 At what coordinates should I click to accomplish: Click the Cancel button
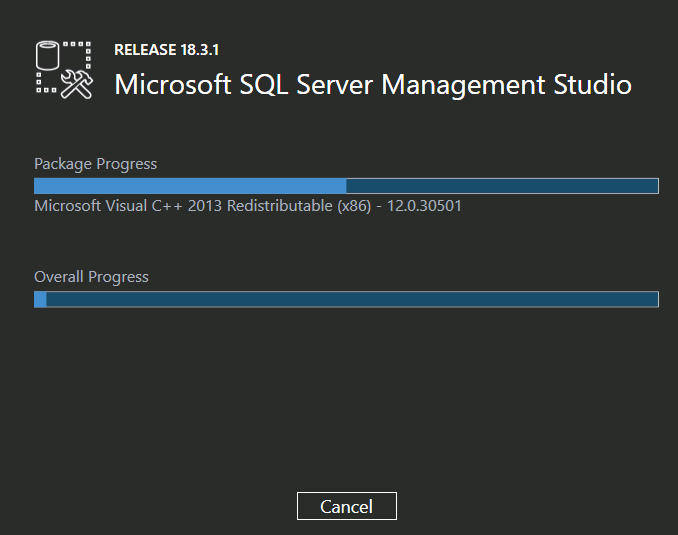click(346, 506)
